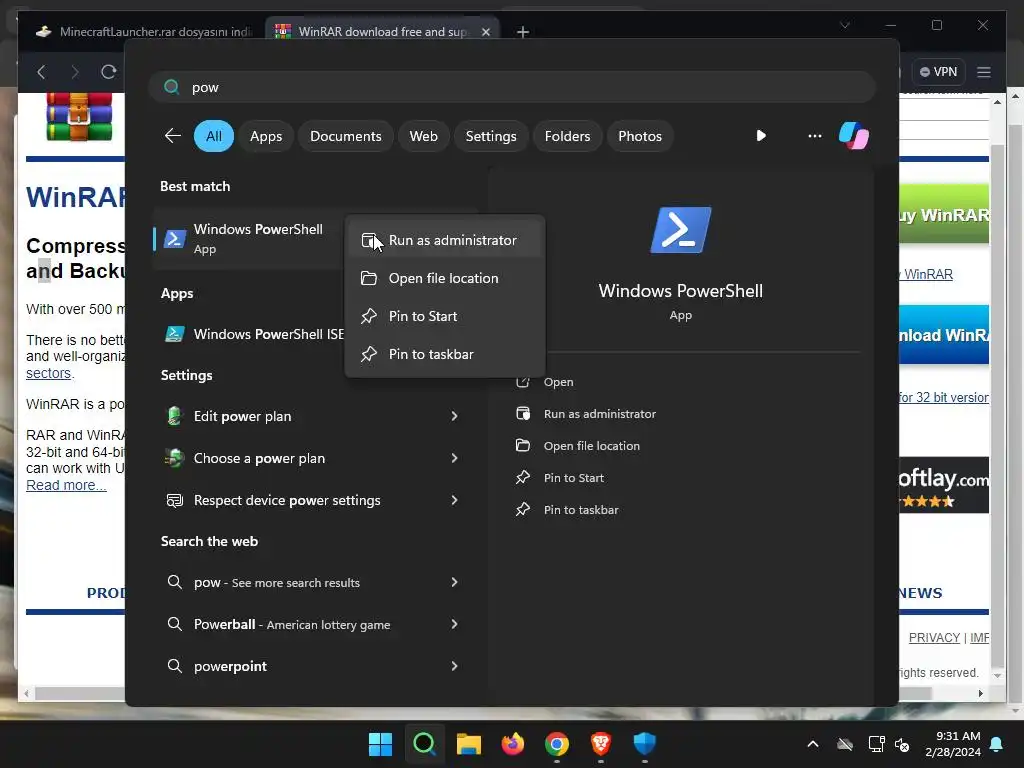Reload the page in Brave browser
Screen dimensions: 1024x768
pyautogui.click(x=108, y=72)
